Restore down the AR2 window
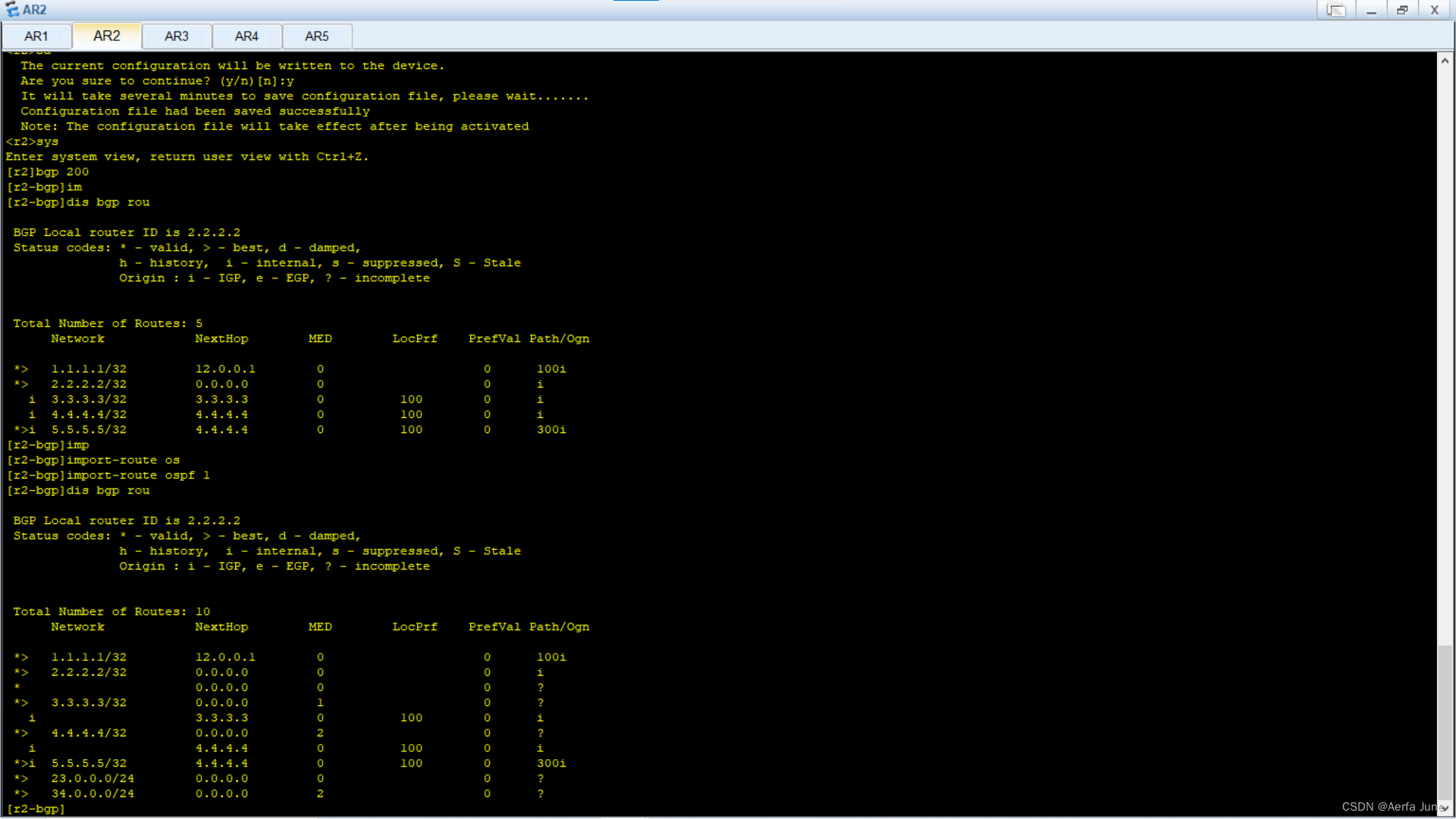Image resolution: width=1456 pixels, height=819 pixels. tap(1402, 10)
